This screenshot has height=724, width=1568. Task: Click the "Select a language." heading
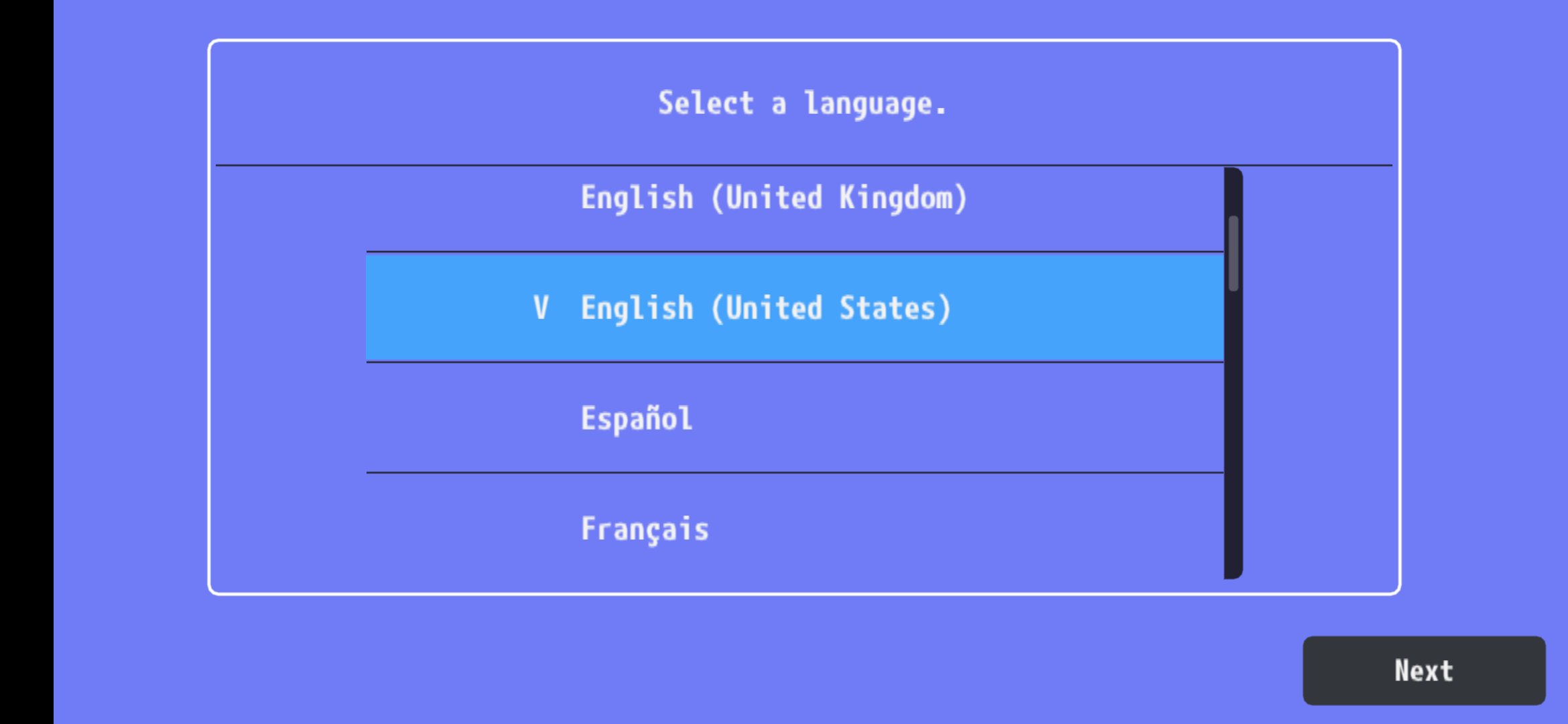802,104
